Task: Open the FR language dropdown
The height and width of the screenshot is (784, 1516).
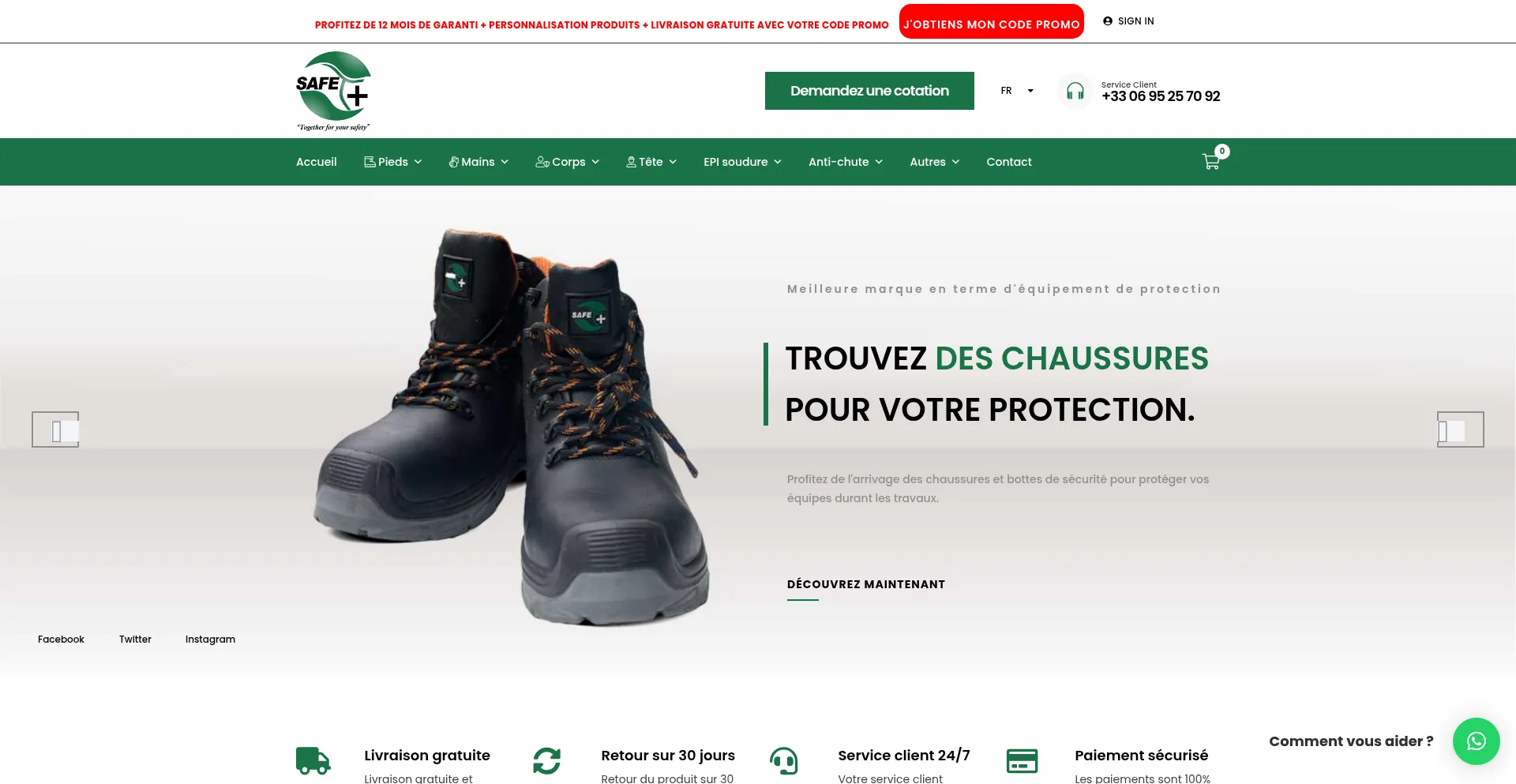Action: 1017,91
